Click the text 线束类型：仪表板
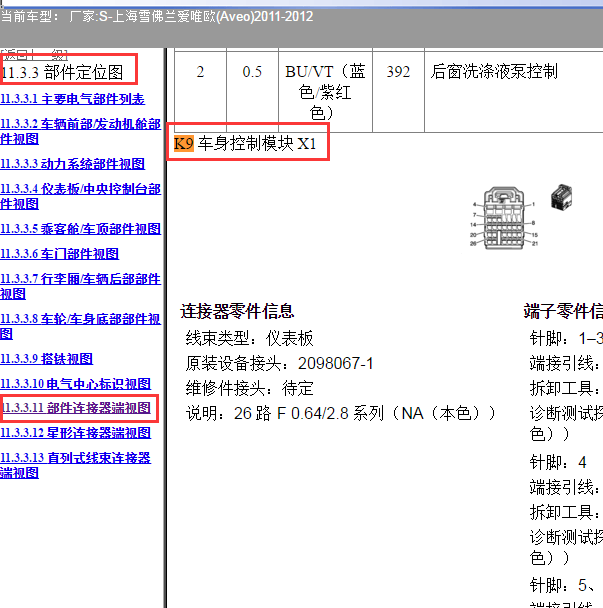The height and width of the screenshot is (608, 603). point(249,339)
